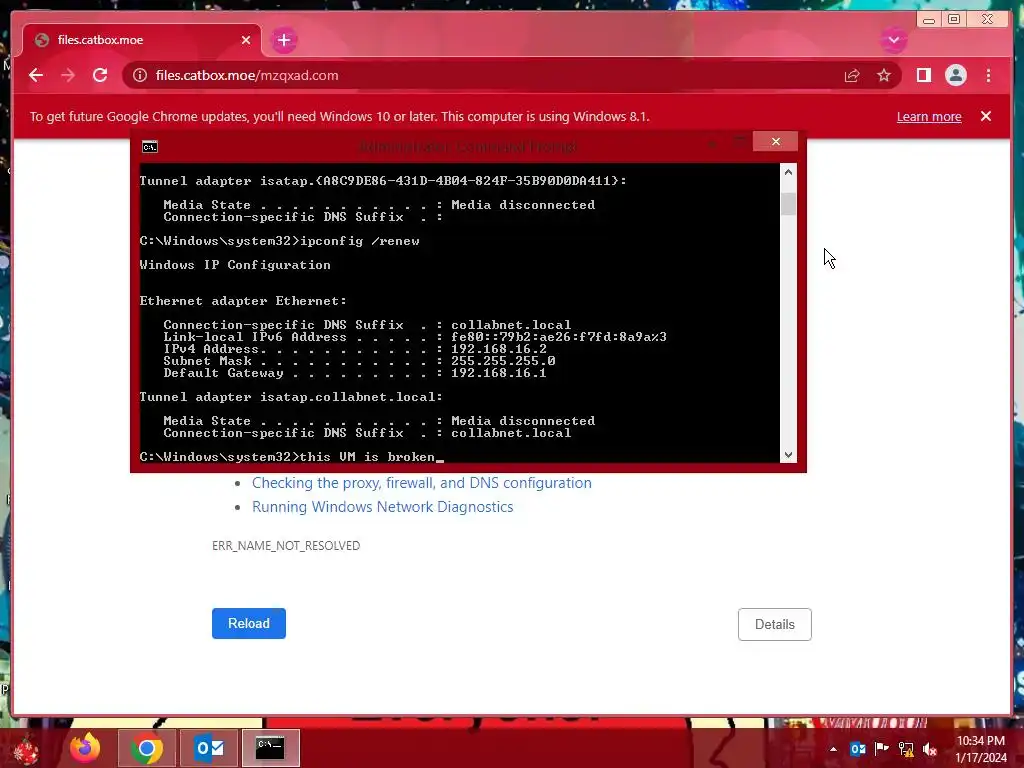Open Command Prompt window system menu icon

(x=150, y=146)
